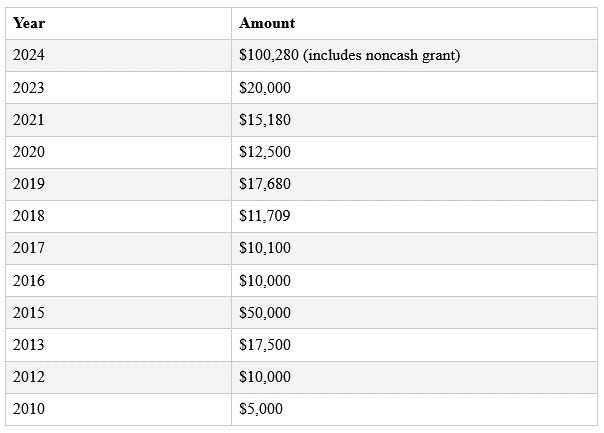
Task: Select the 2018 year cell
Action: [118, 216]
